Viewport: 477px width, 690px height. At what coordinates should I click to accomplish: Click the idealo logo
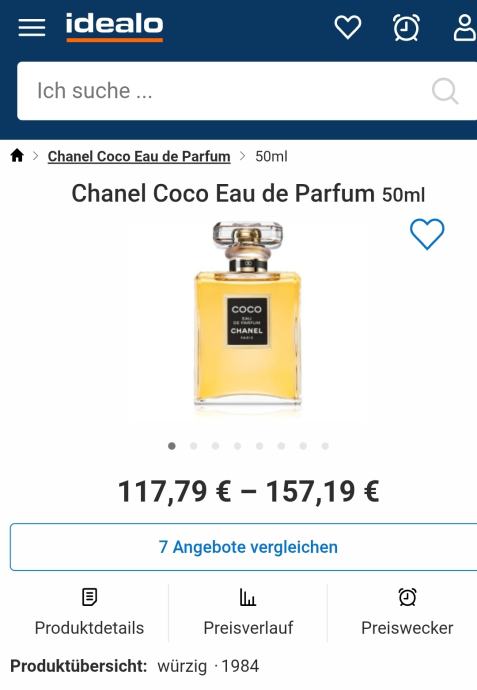click(x=114, y=27)
